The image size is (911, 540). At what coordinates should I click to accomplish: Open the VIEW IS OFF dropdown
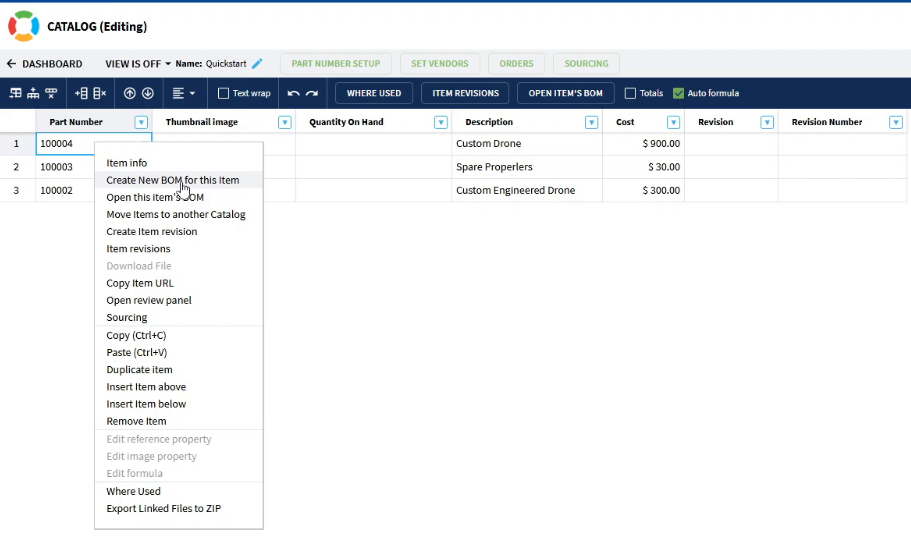(x=138, y=63)
